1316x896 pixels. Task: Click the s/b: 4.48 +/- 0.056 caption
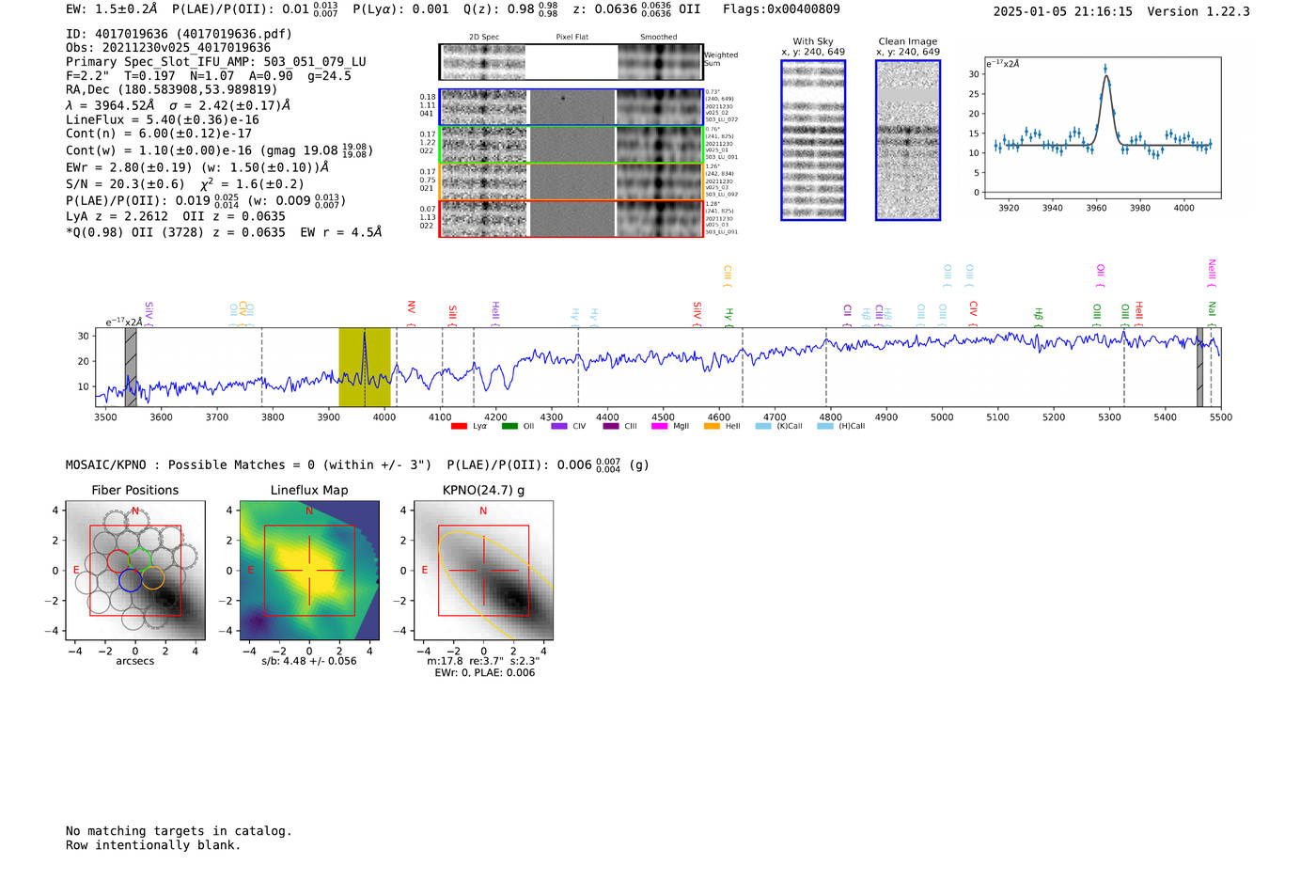(x=309, y=661)
